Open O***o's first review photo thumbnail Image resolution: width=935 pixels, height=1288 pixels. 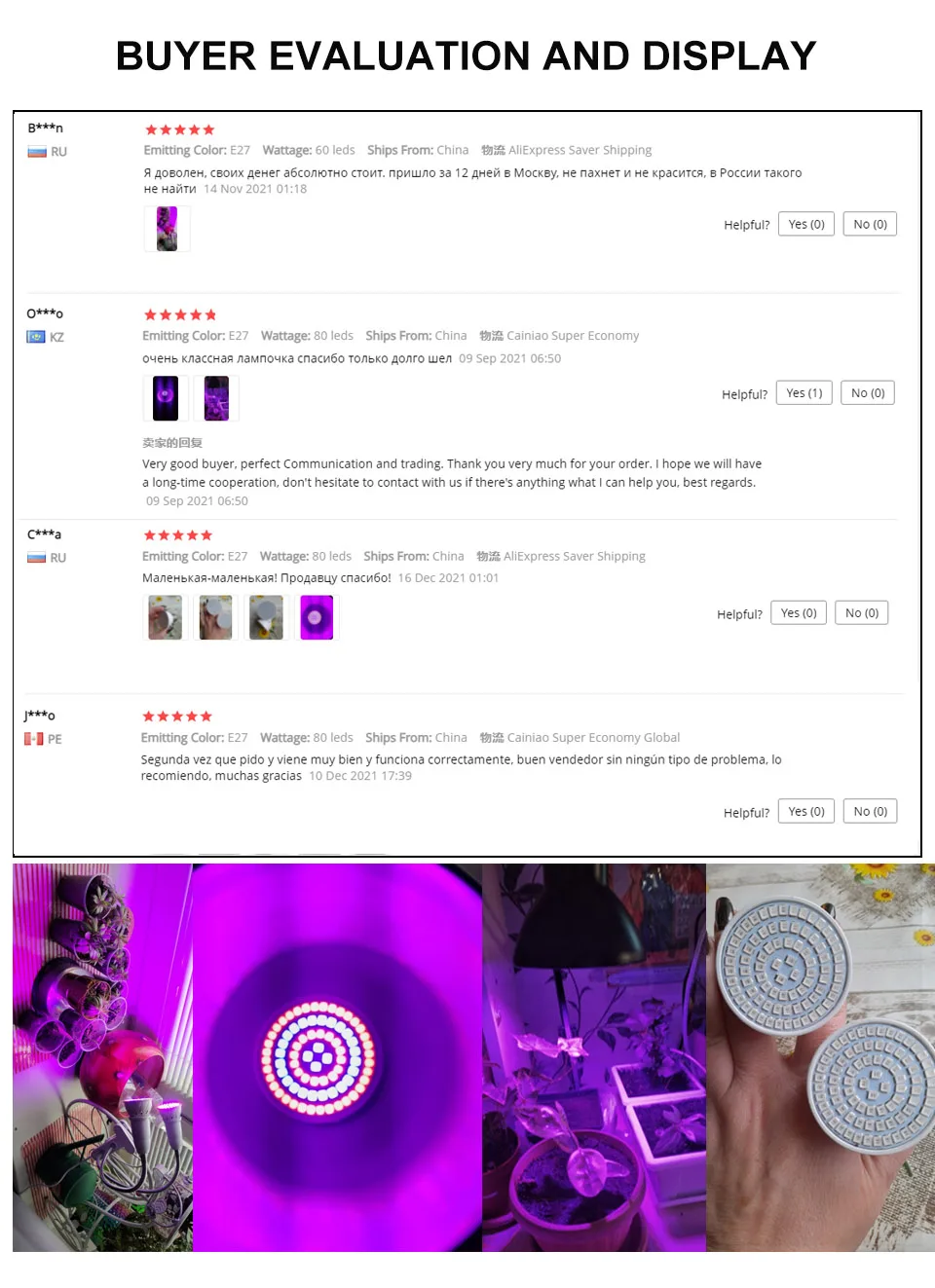click(x=166, y=398)
